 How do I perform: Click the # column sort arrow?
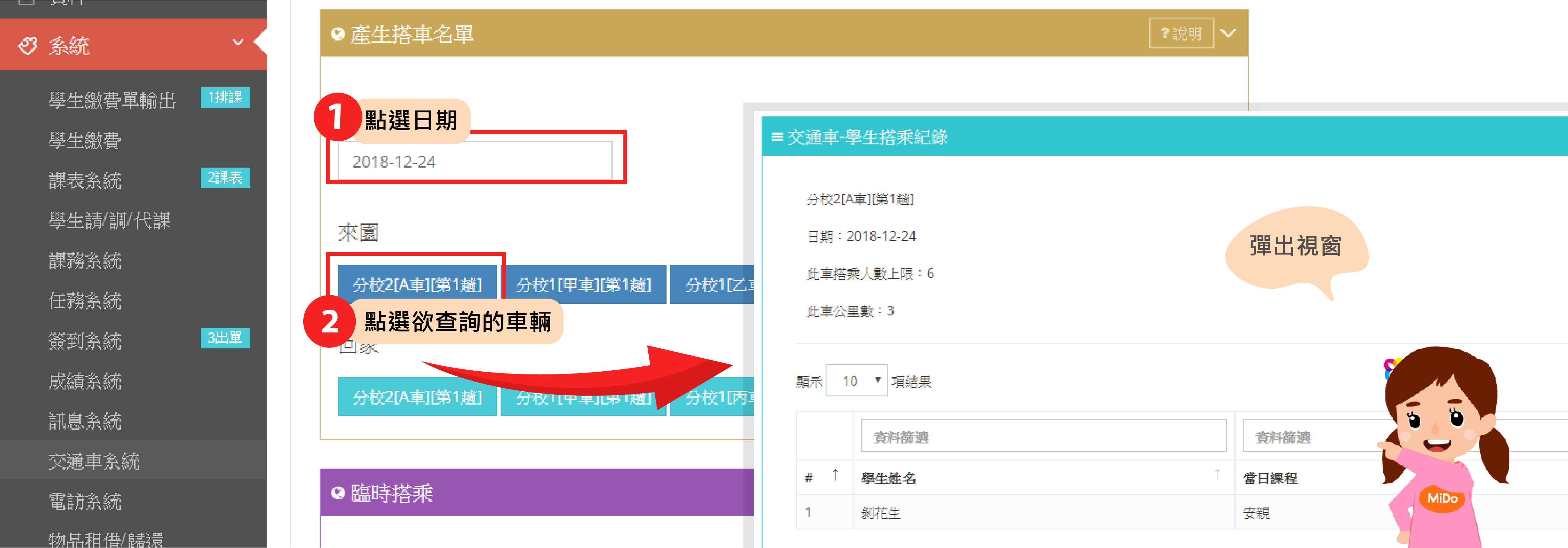(x=835, y=475)
